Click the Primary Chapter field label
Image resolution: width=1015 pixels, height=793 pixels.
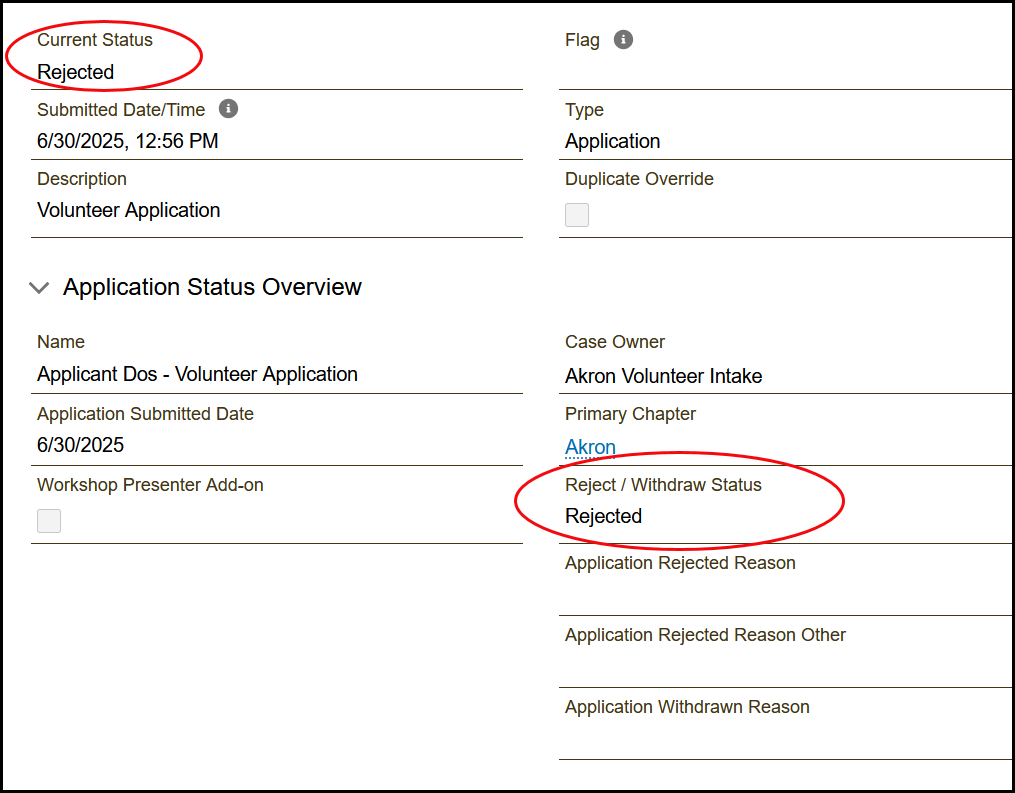pyautogui.click(x=630, y=414)
